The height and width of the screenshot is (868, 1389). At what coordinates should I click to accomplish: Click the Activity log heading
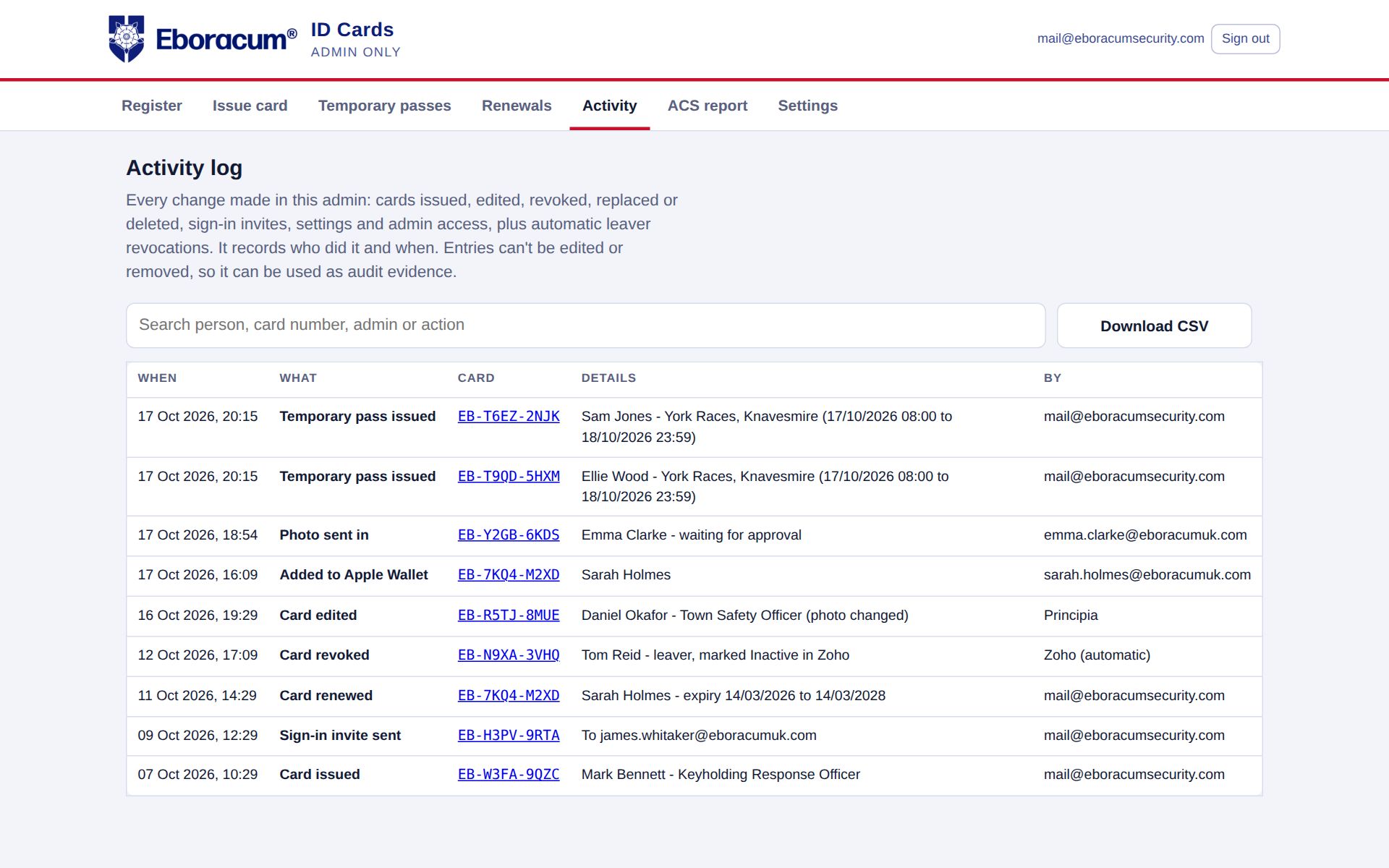pyautogui.click(x=184, y=168)
